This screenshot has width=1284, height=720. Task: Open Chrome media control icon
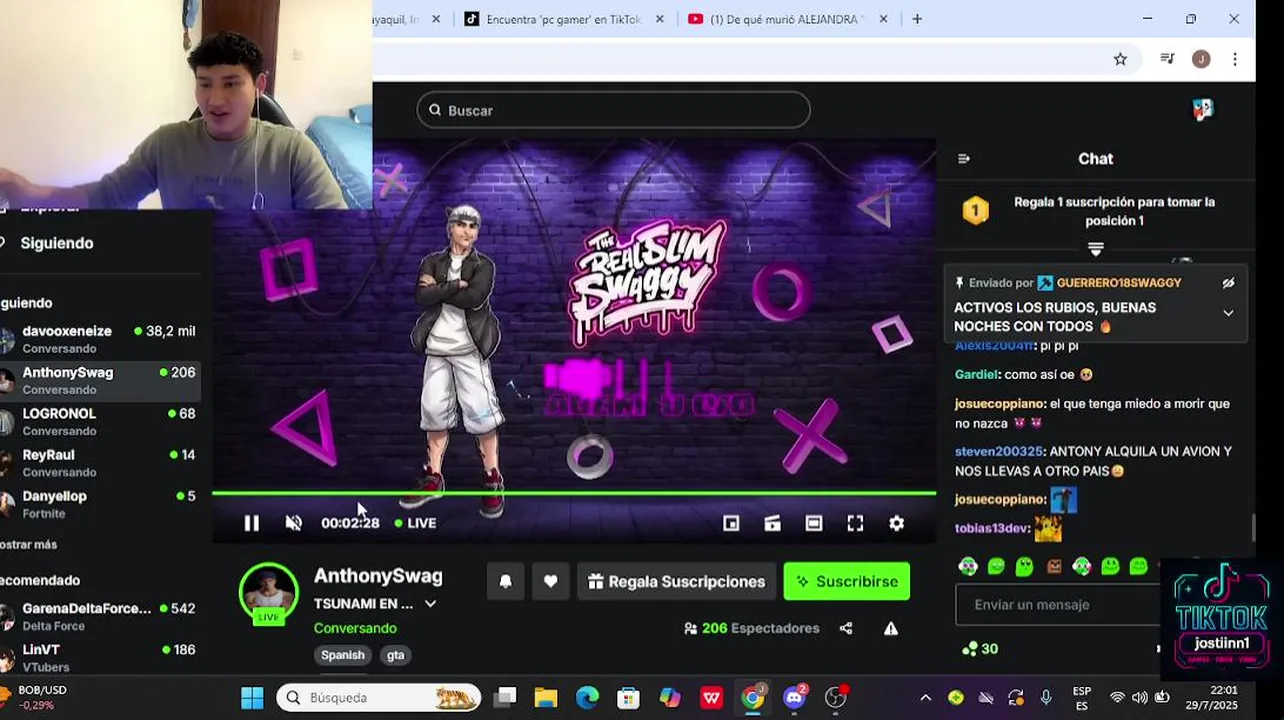pyautogui.click(x=1167, y=59)
